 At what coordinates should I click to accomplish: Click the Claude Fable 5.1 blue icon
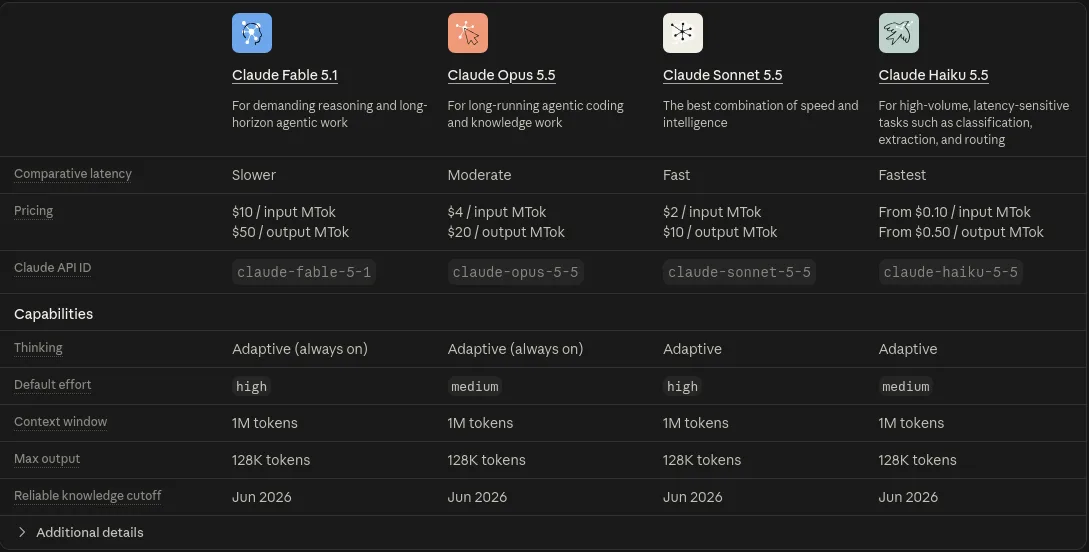point(252,33)
